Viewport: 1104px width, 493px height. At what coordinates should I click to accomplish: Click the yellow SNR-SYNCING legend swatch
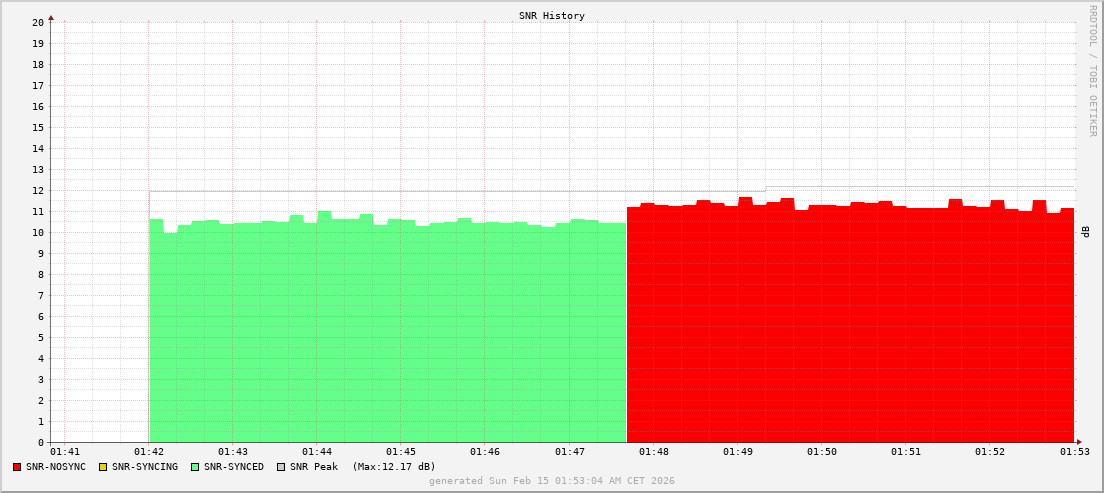pyautogui.click(x=103, y=467)
